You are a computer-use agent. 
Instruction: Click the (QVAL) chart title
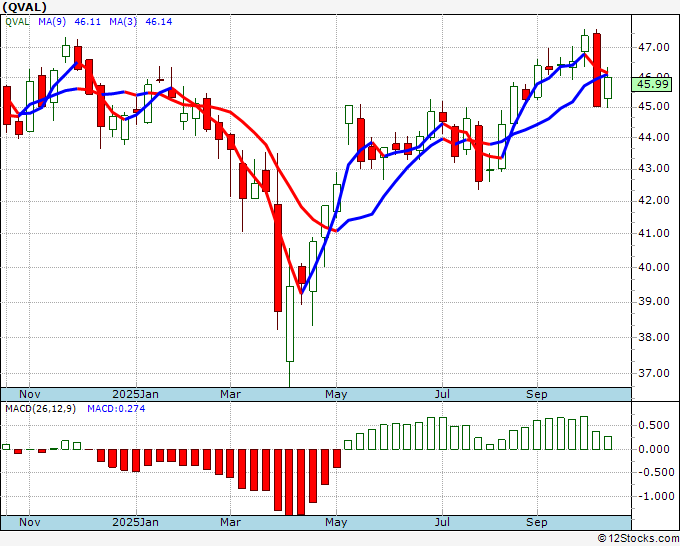[x=24, y=7]
